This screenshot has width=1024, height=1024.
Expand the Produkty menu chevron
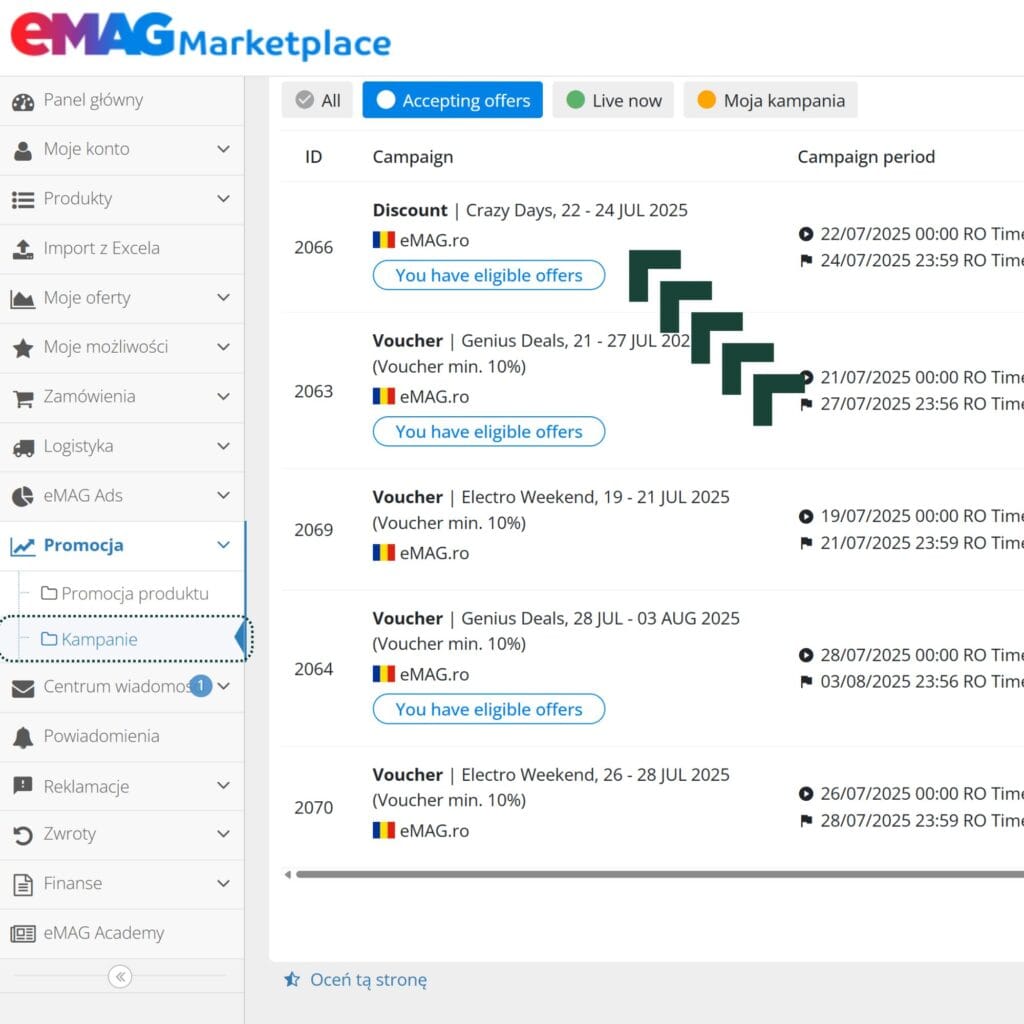point(223,199)
